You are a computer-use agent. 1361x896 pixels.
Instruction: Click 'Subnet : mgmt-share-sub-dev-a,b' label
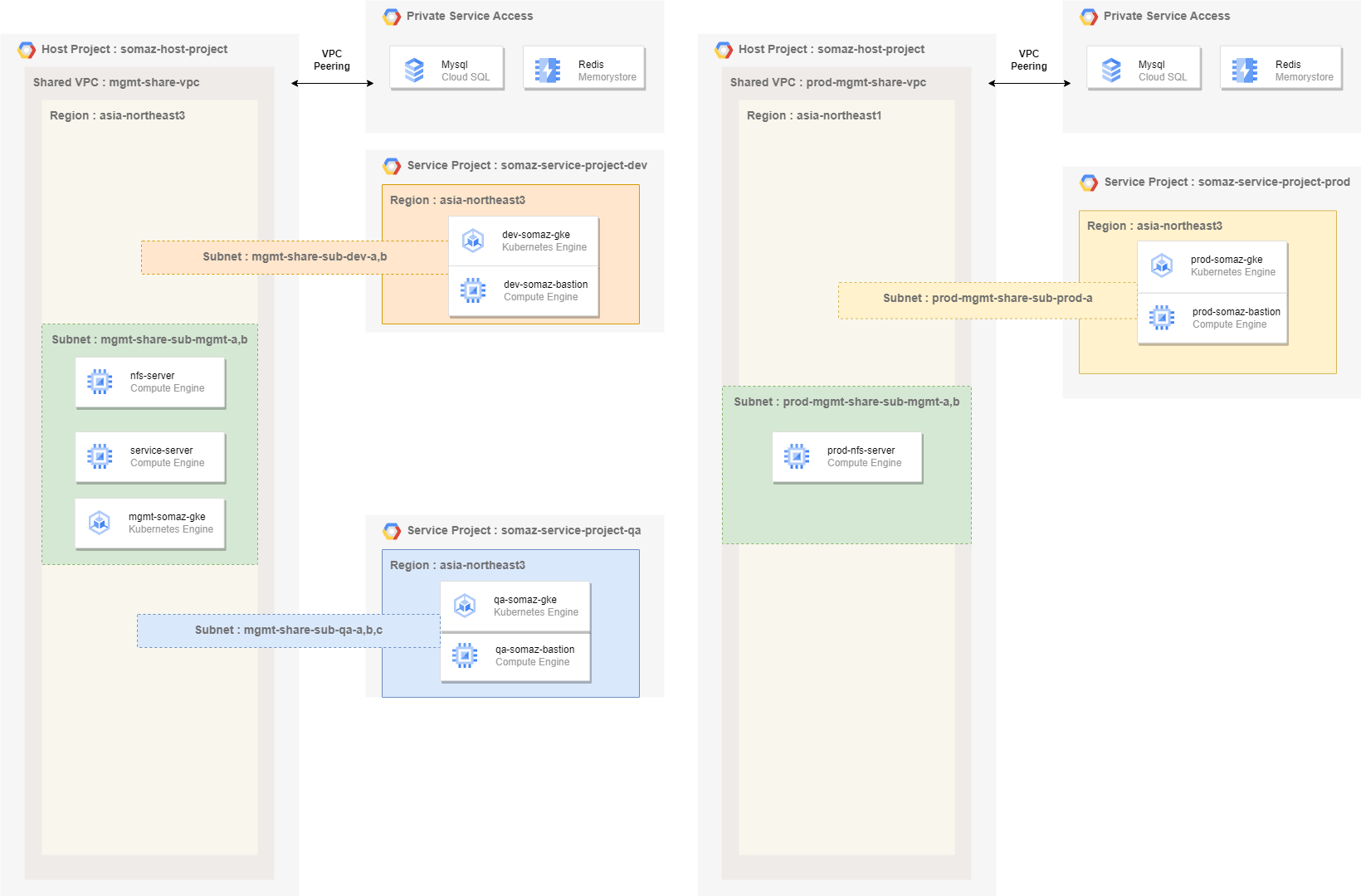click(x=295, y=256)
